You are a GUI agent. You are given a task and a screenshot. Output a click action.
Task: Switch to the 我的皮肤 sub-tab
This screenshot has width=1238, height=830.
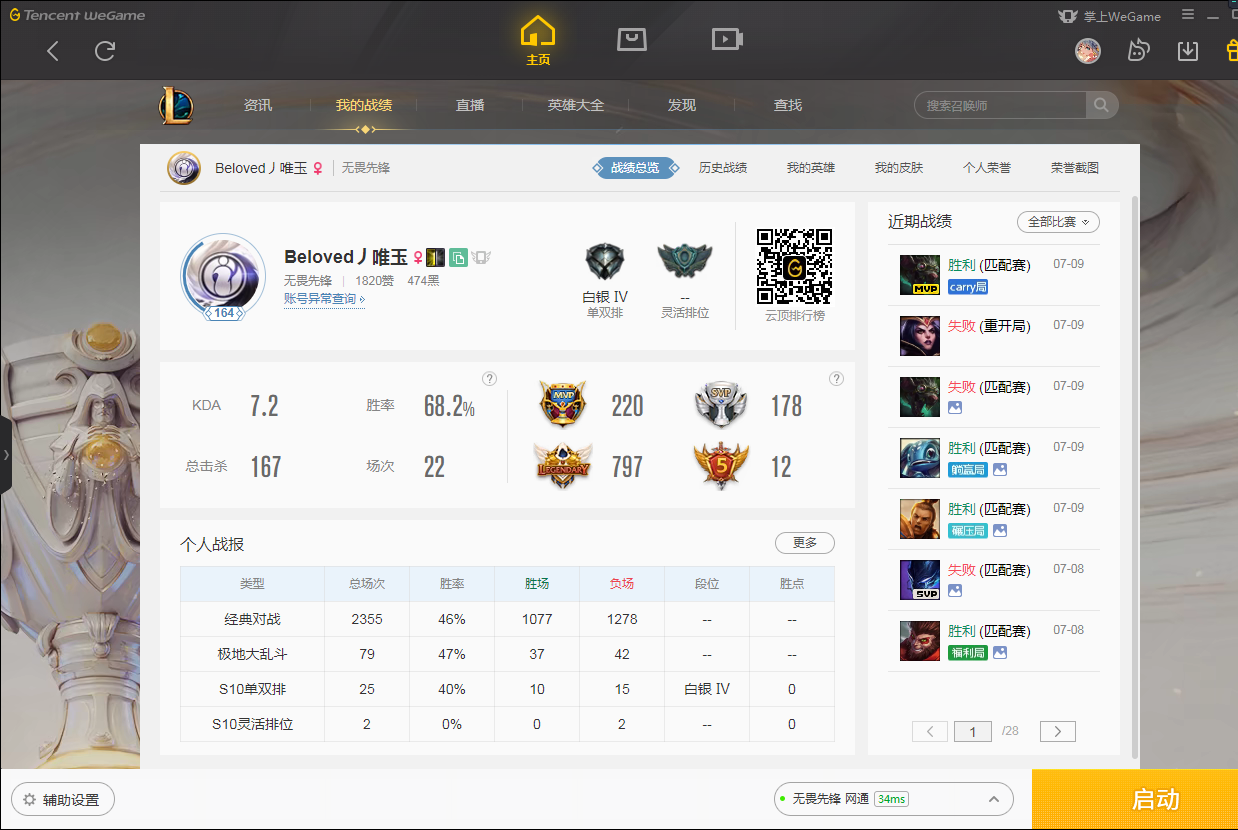[x=899, y=168]
